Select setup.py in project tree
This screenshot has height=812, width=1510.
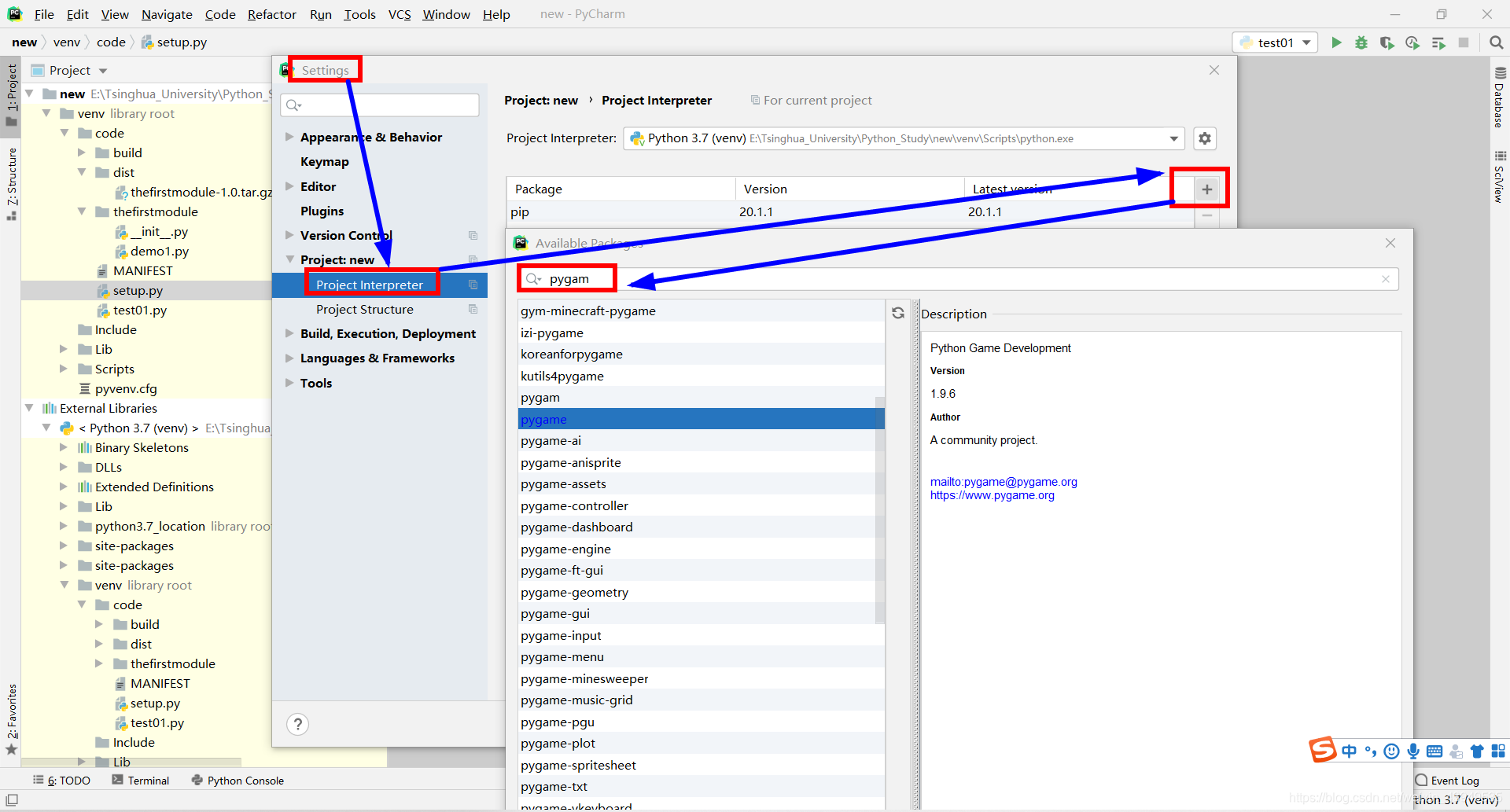pyautogui.click(x=138, y=290)
